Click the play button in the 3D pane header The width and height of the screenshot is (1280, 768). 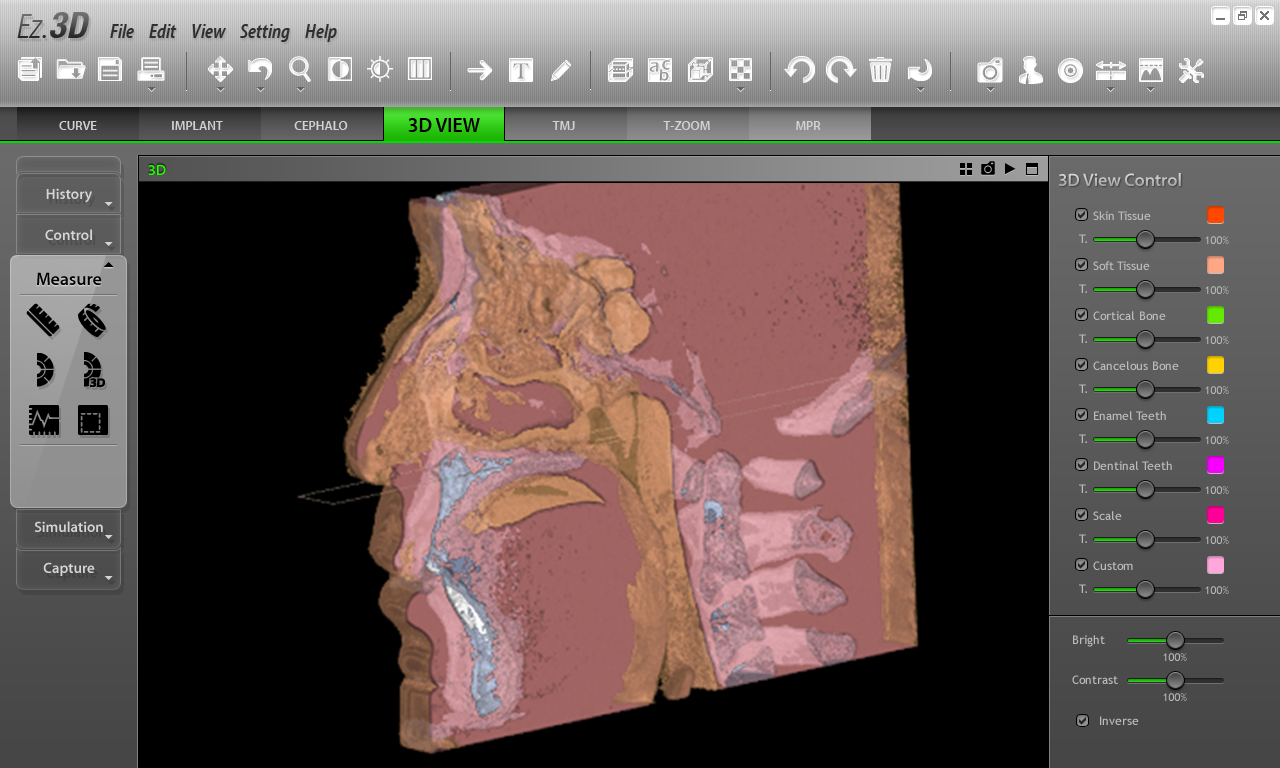[x=1010, y=169]
